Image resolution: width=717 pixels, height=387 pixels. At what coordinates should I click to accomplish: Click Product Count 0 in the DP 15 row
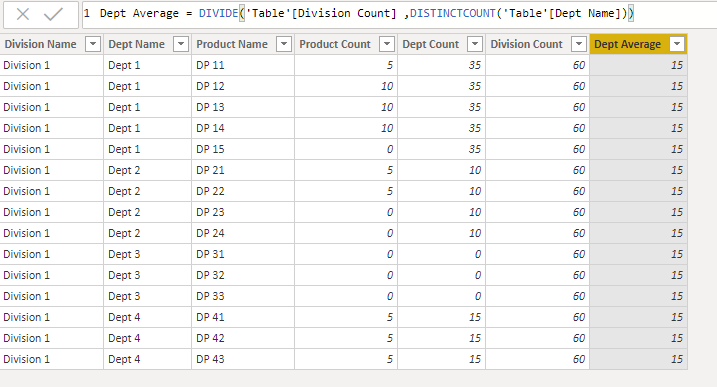tap(346, 149)
